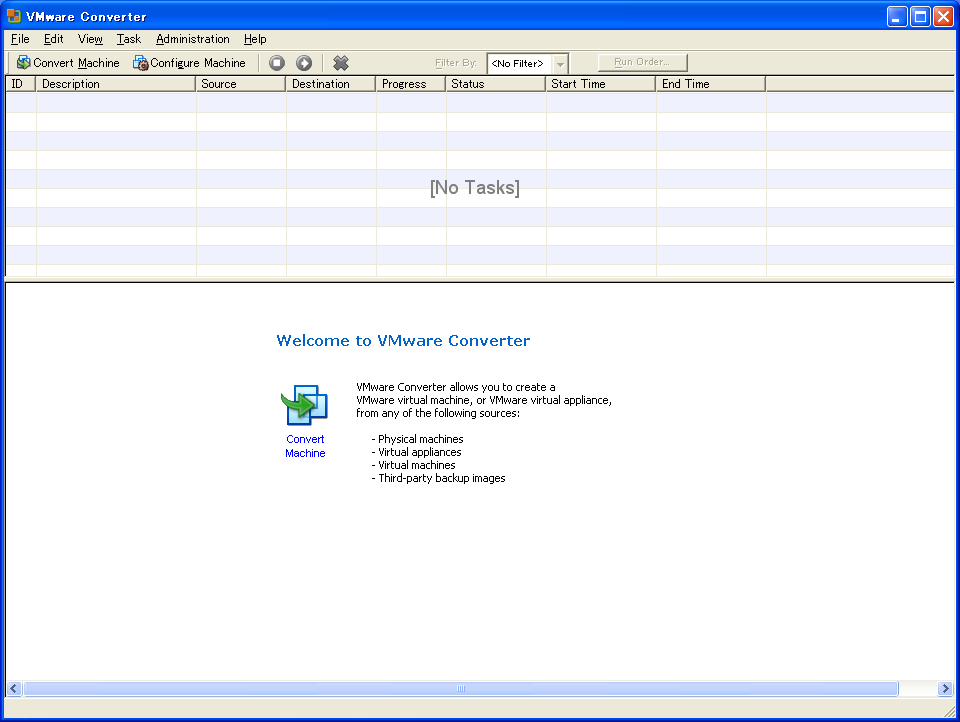Open the Administration menu
Image resolution: width=960 pixels, height=722 pixels.
point(193,39)
